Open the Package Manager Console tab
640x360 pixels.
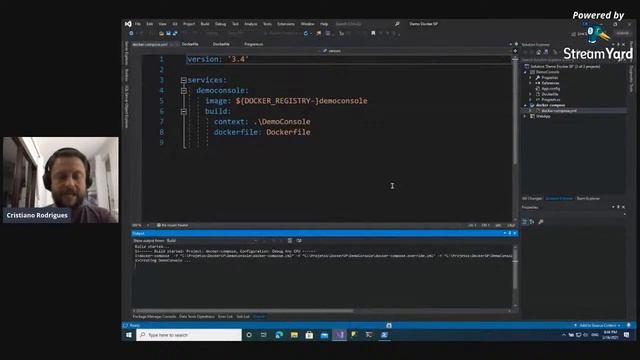pyautogui.click(x=154, y=317)
